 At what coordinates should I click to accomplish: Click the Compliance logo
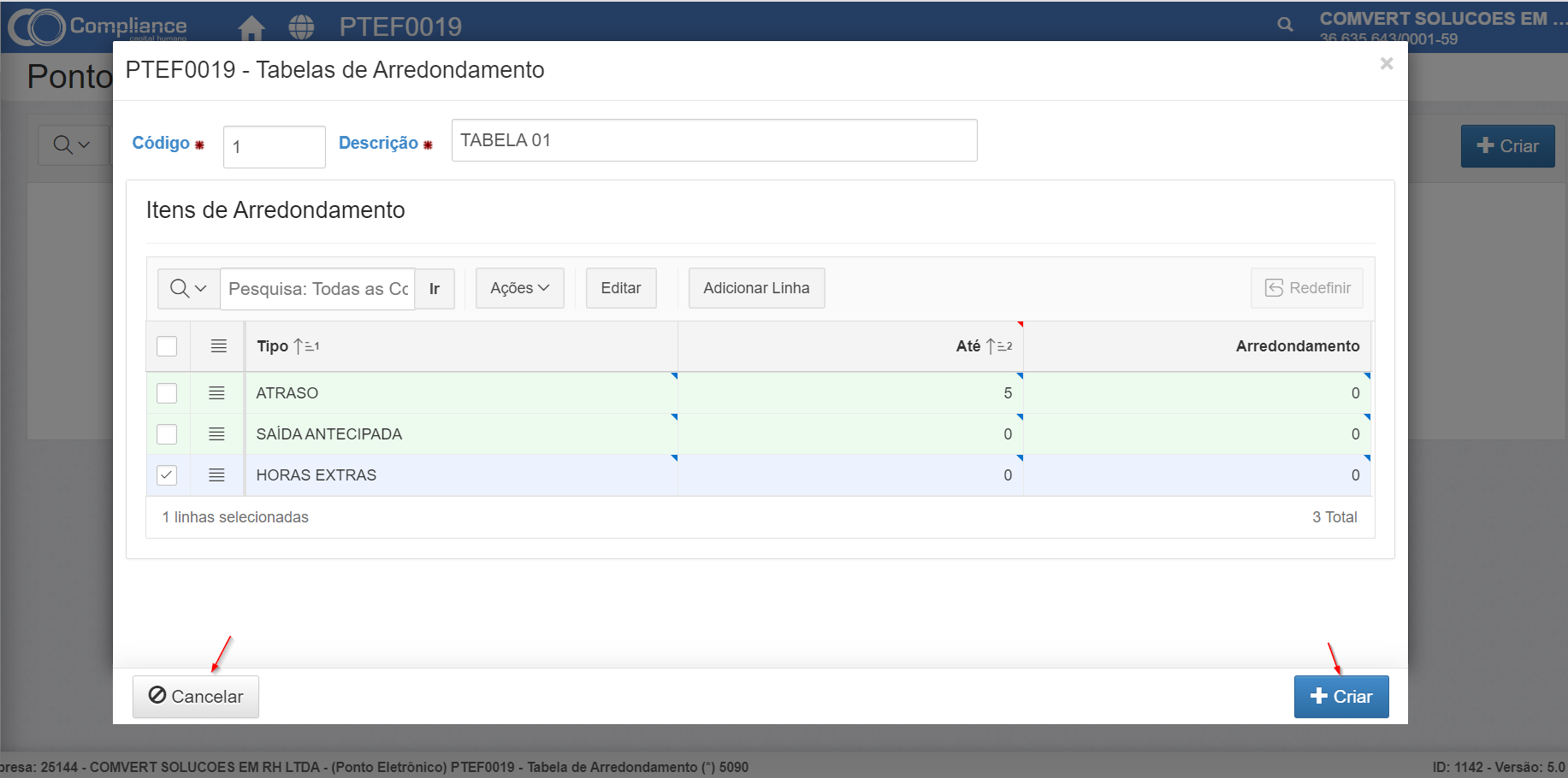point(97,27)
